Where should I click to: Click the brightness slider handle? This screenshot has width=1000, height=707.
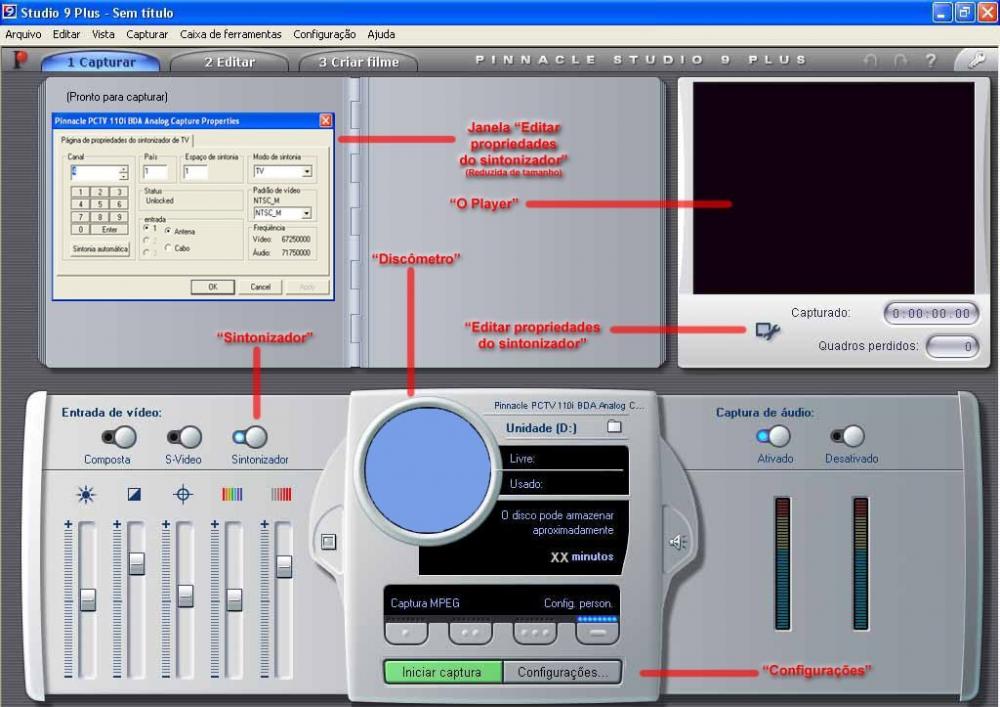pos(88,599)
